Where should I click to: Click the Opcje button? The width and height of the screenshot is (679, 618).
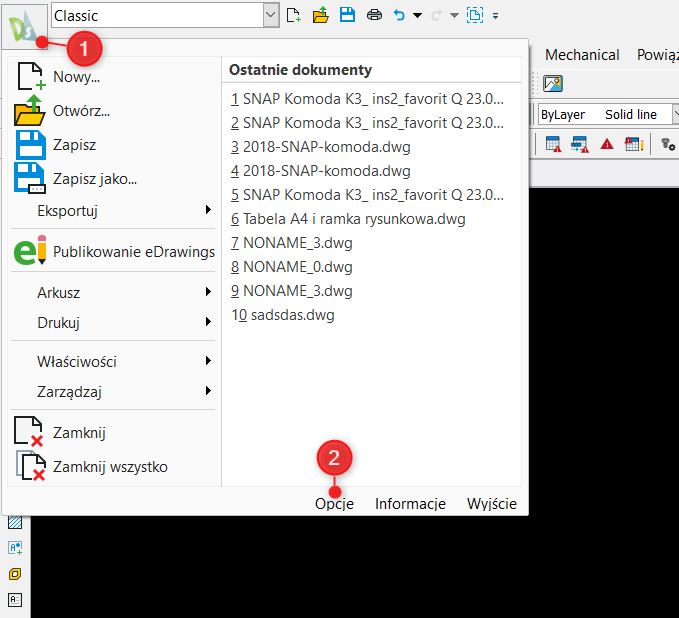pos(334,504)
